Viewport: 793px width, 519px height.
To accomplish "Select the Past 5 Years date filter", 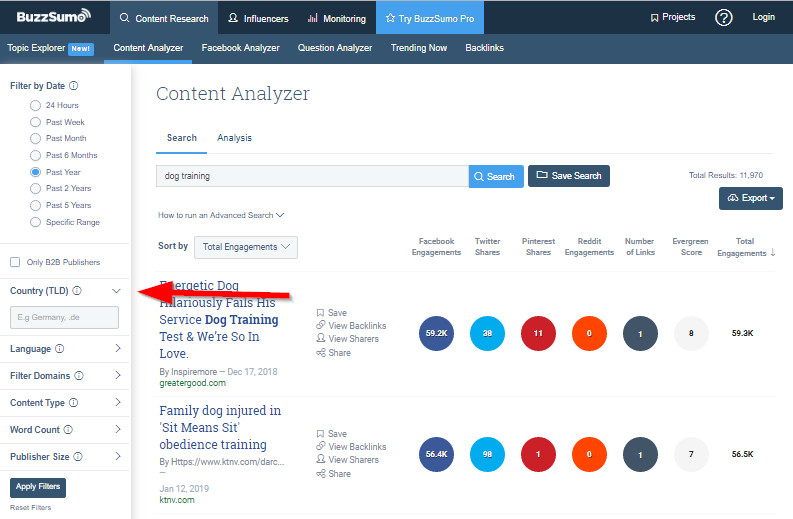I will pyautogui.click(x=35, y=205).
